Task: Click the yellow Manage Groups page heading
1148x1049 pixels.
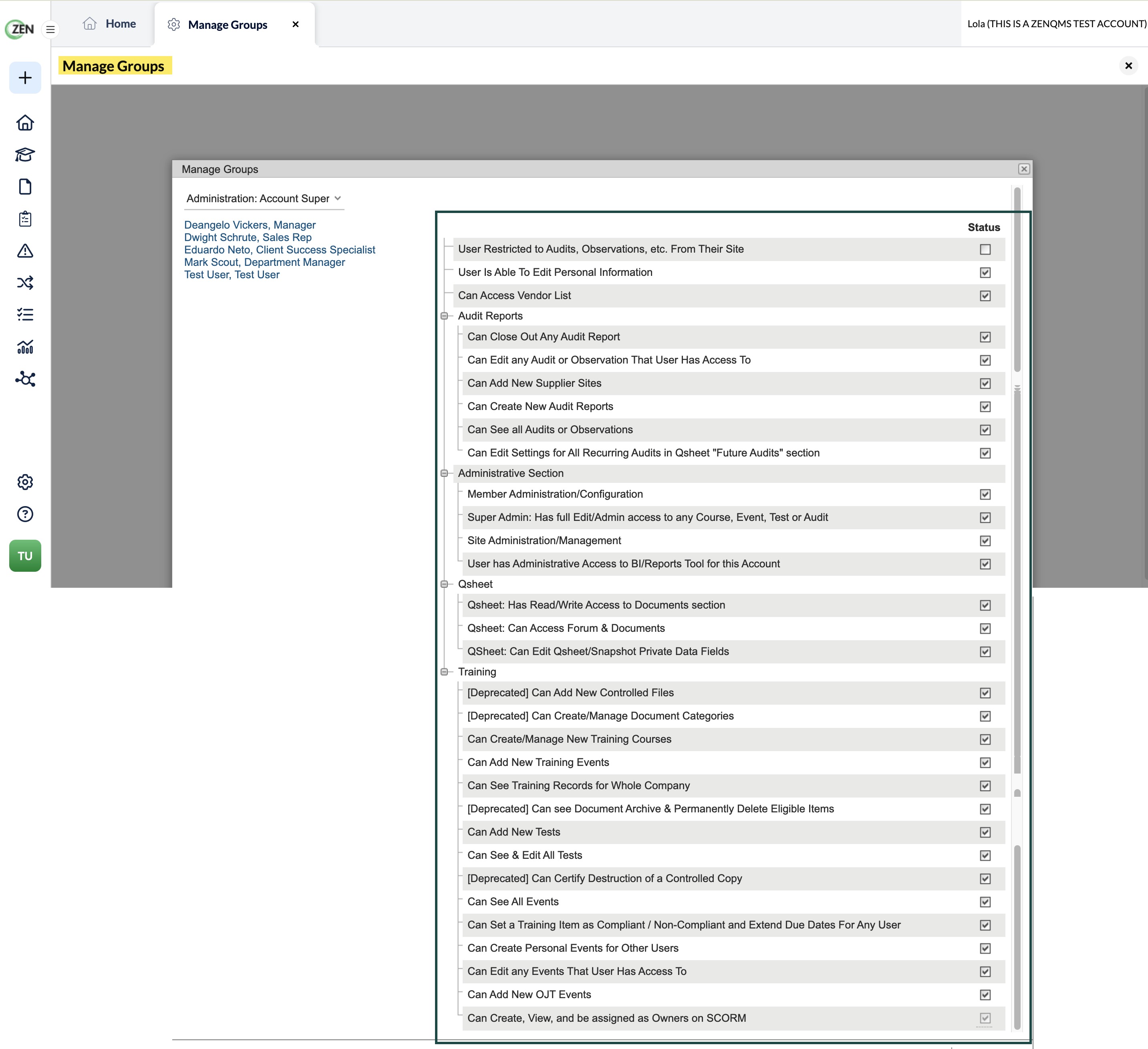Action: [113, 66]
